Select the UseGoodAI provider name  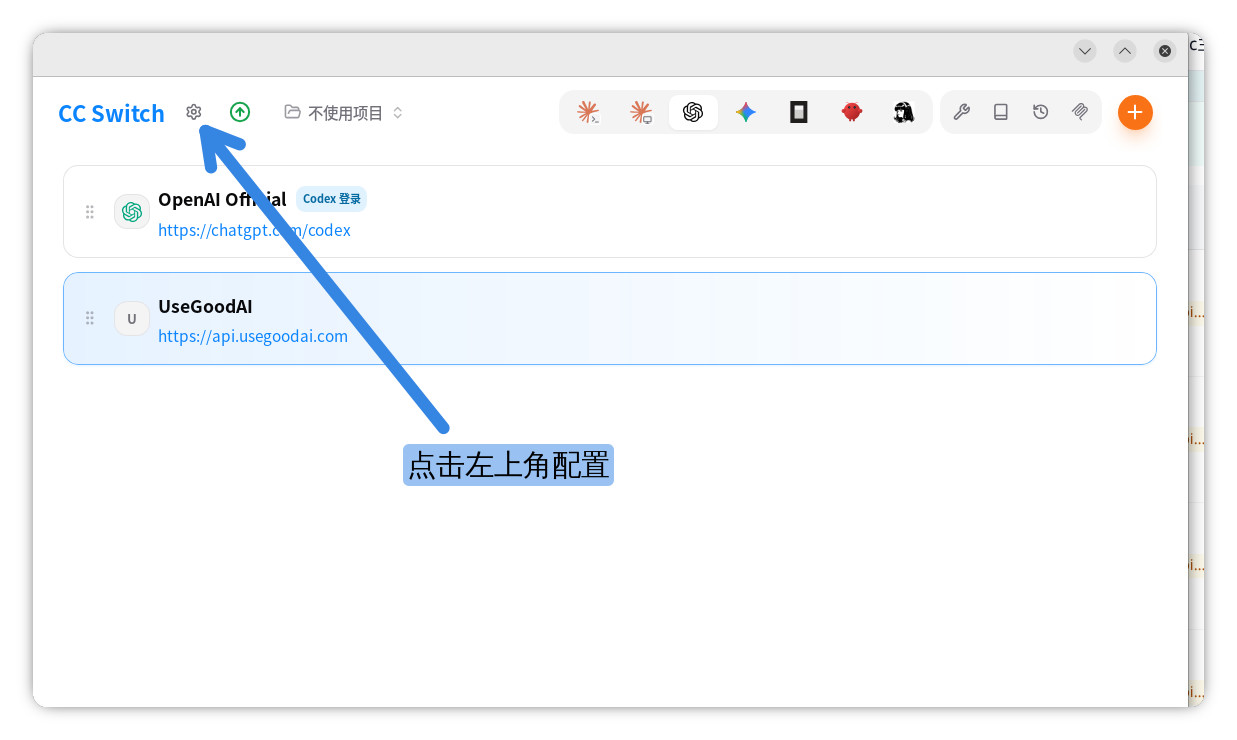tap(205, 306)
